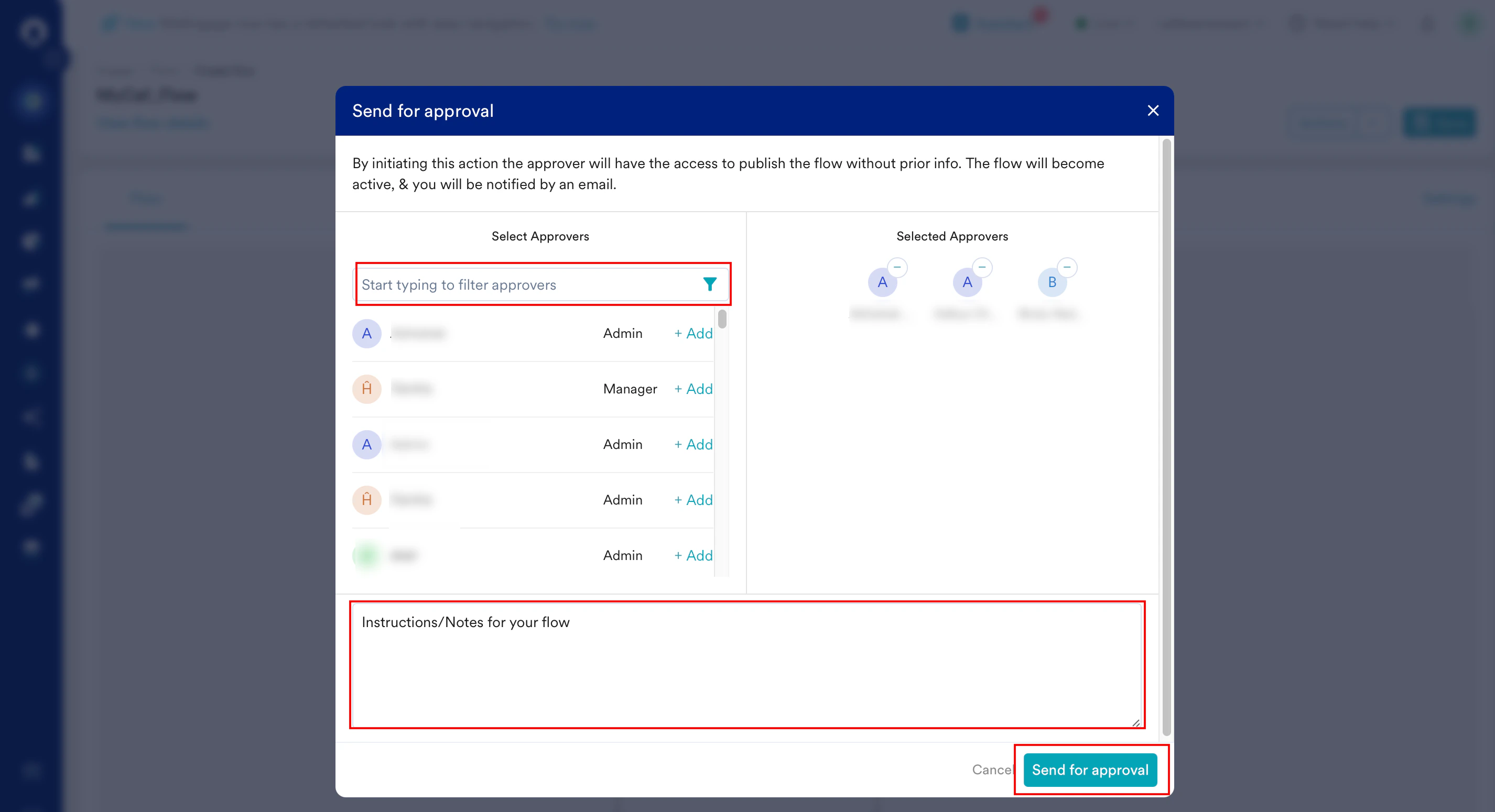The width and height of the screenshot is (1495, 812).
Task: Close the Send for approval dialog
Action: [1153, 111]
